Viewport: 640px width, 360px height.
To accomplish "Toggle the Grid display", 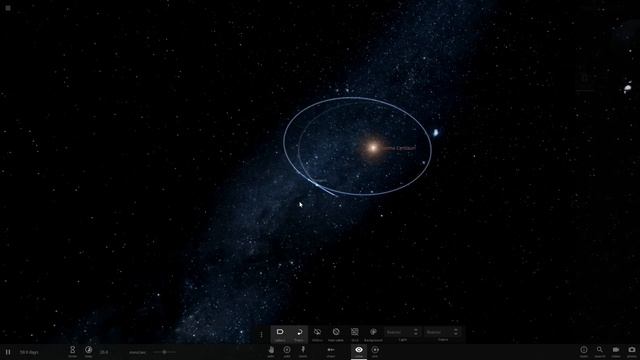I will click(x=355, y=334).
